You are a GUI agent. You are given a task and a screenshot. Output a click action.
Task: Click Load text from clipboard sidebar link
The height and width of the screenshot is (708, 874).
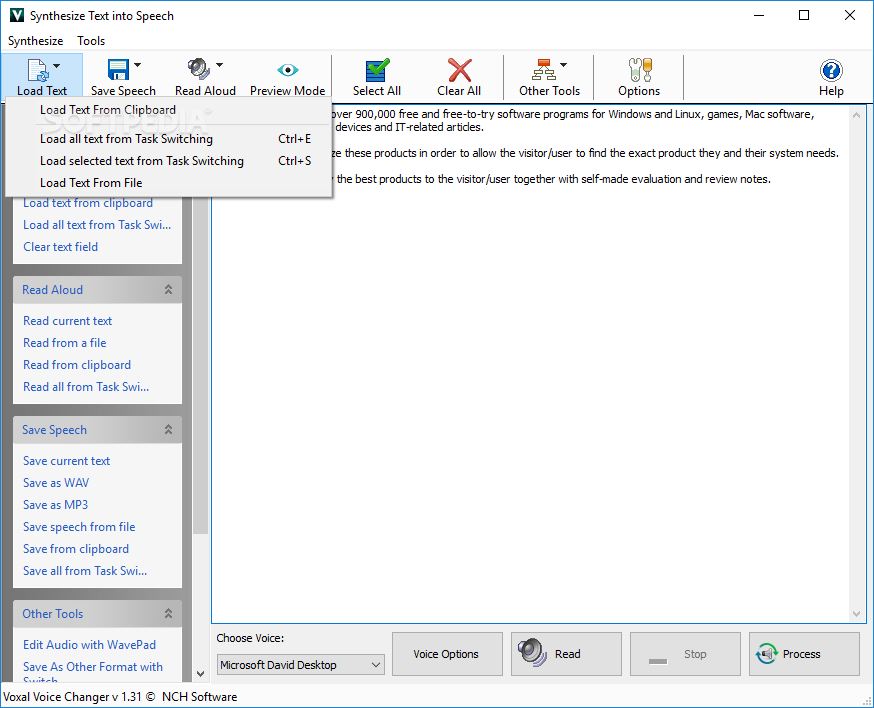point(88,203)
